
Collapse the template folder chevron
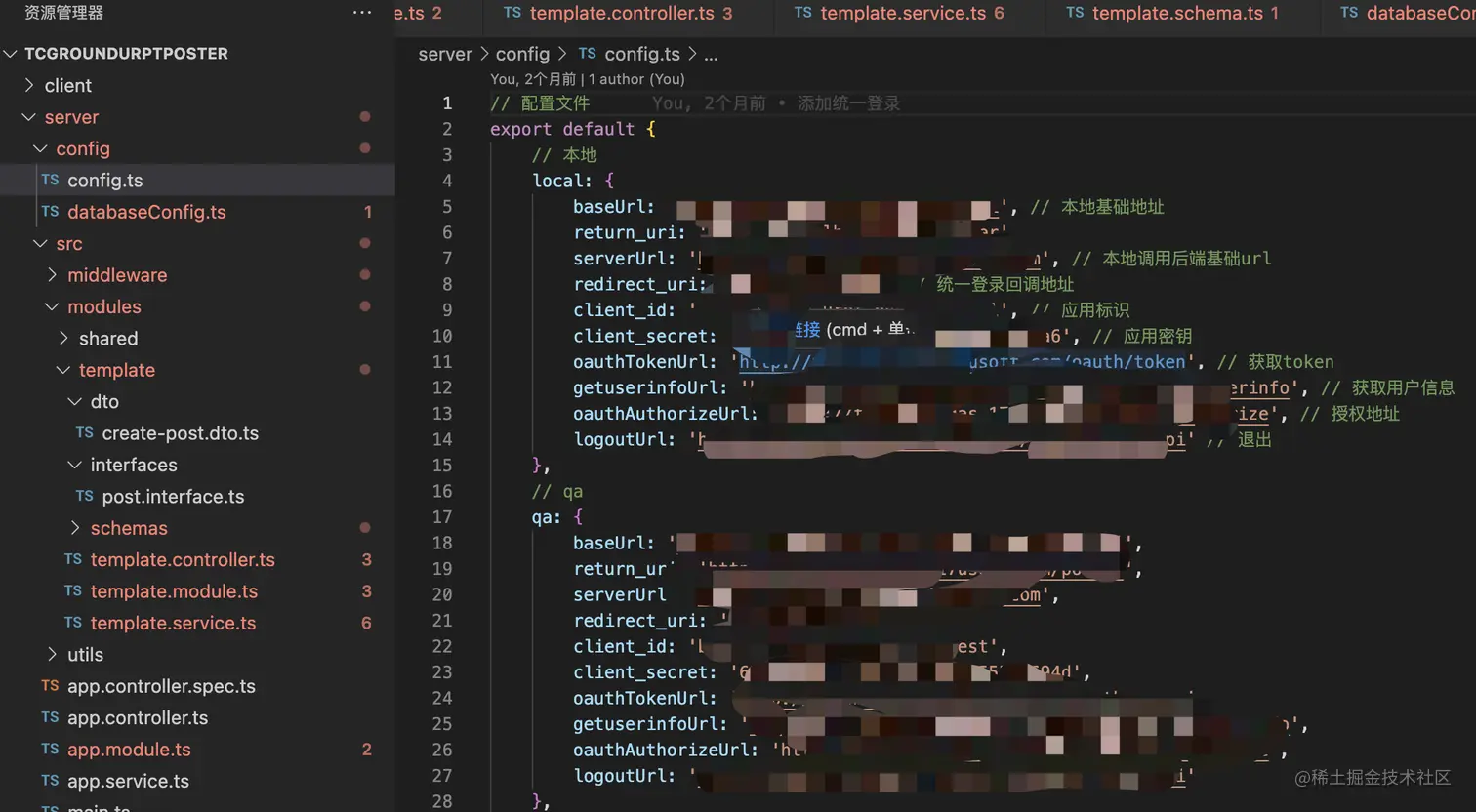coord(64,370)
